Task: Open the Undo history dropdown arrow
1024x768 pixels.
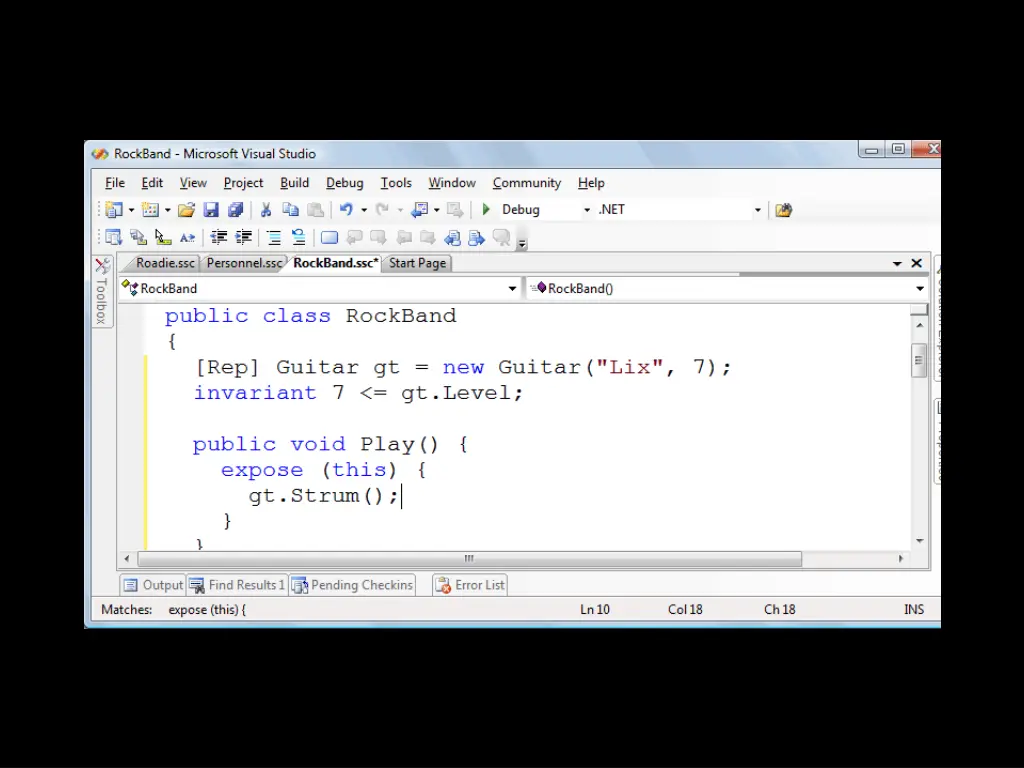Action: pyautogui.click(x=364, y=210)
